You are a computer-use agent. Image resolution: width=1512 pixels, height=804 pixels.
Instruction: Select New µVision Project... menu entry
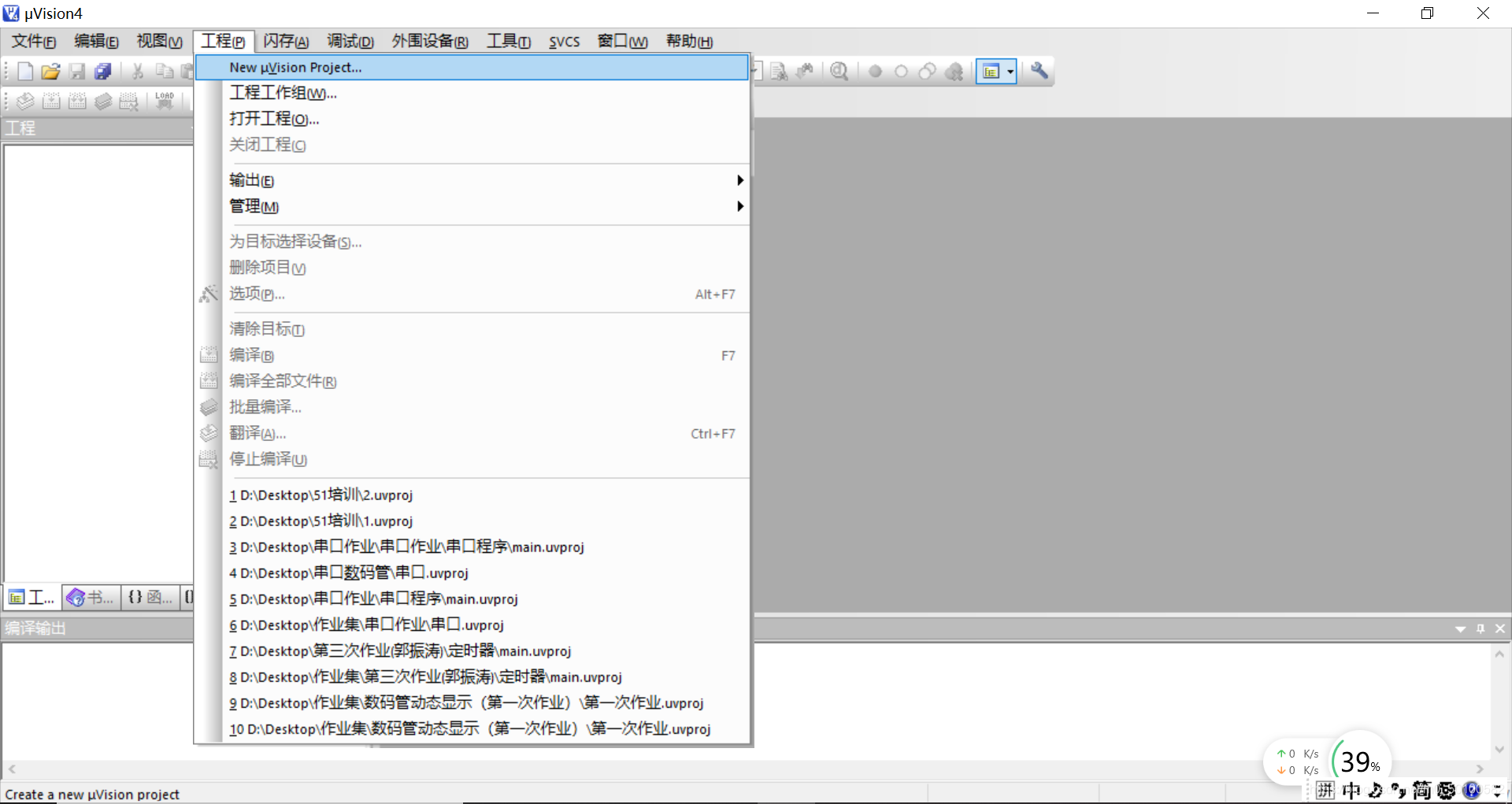(x=472, y=68)
